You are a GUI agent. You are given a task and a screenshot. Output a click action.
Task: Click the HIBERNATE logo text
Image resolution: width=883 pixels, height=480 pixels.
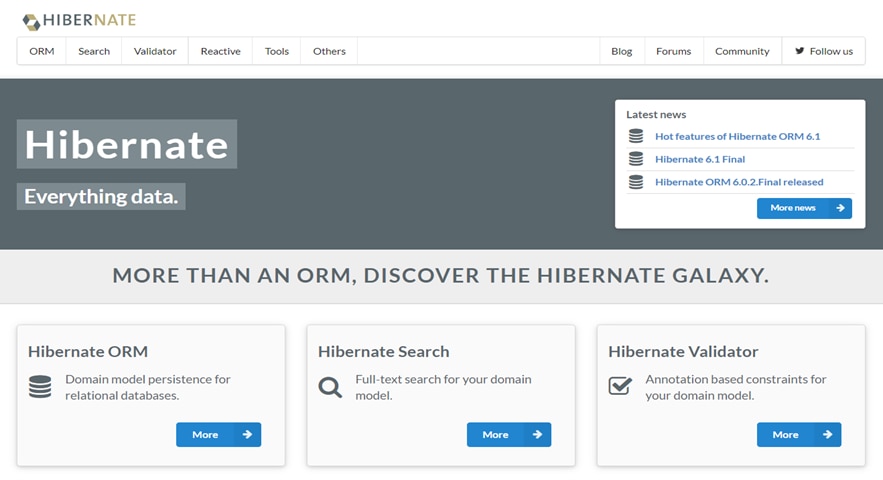[x=90, y=20]
